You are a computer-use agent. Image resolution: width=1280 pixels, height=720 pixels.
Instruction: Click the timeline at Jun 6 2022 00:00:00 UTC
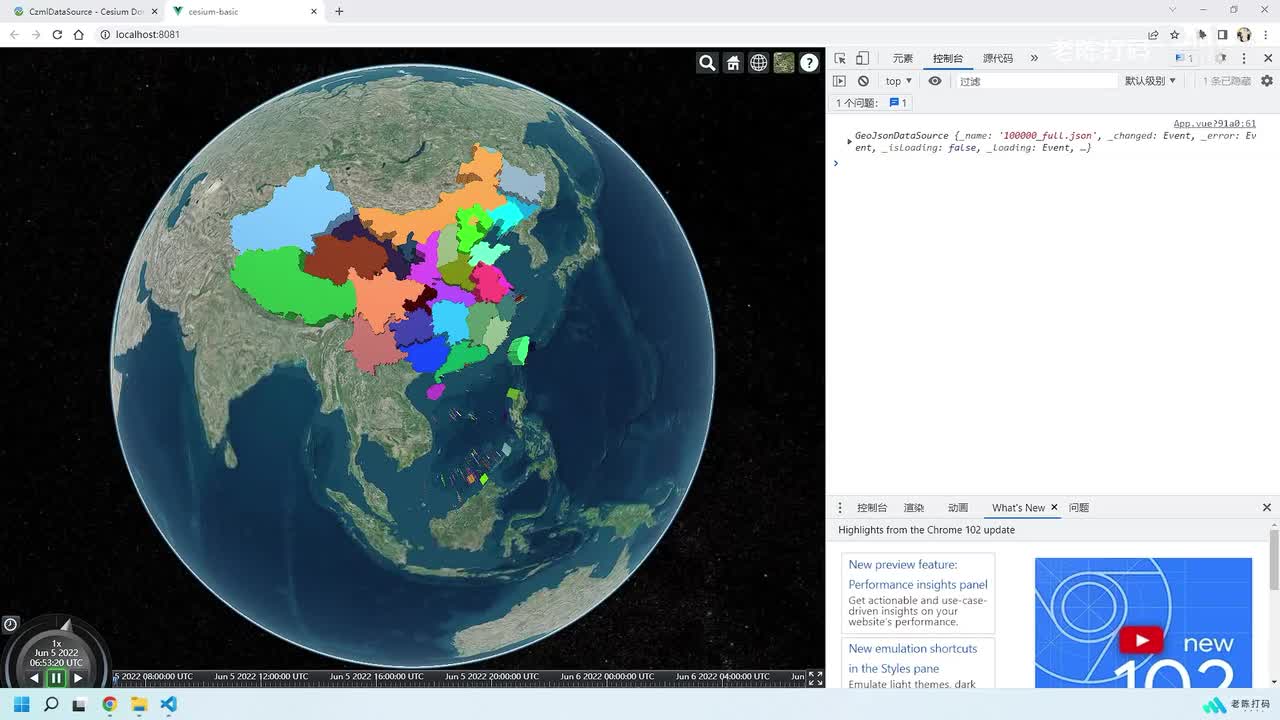(607, 677)
